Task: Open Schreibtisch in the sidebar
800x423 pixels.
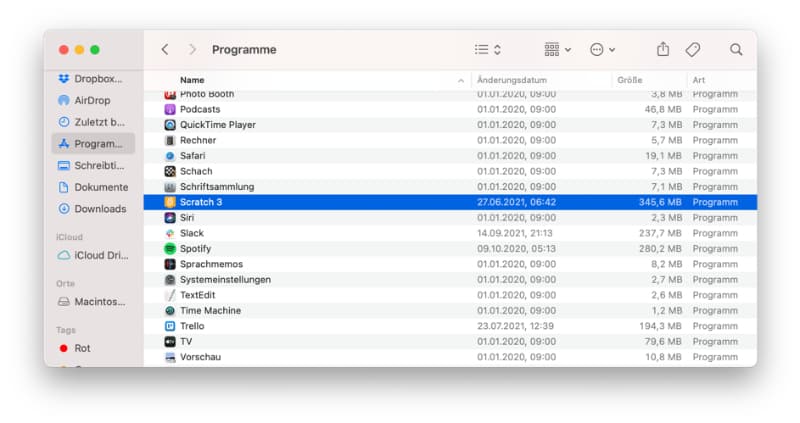Action: [92, 165]
